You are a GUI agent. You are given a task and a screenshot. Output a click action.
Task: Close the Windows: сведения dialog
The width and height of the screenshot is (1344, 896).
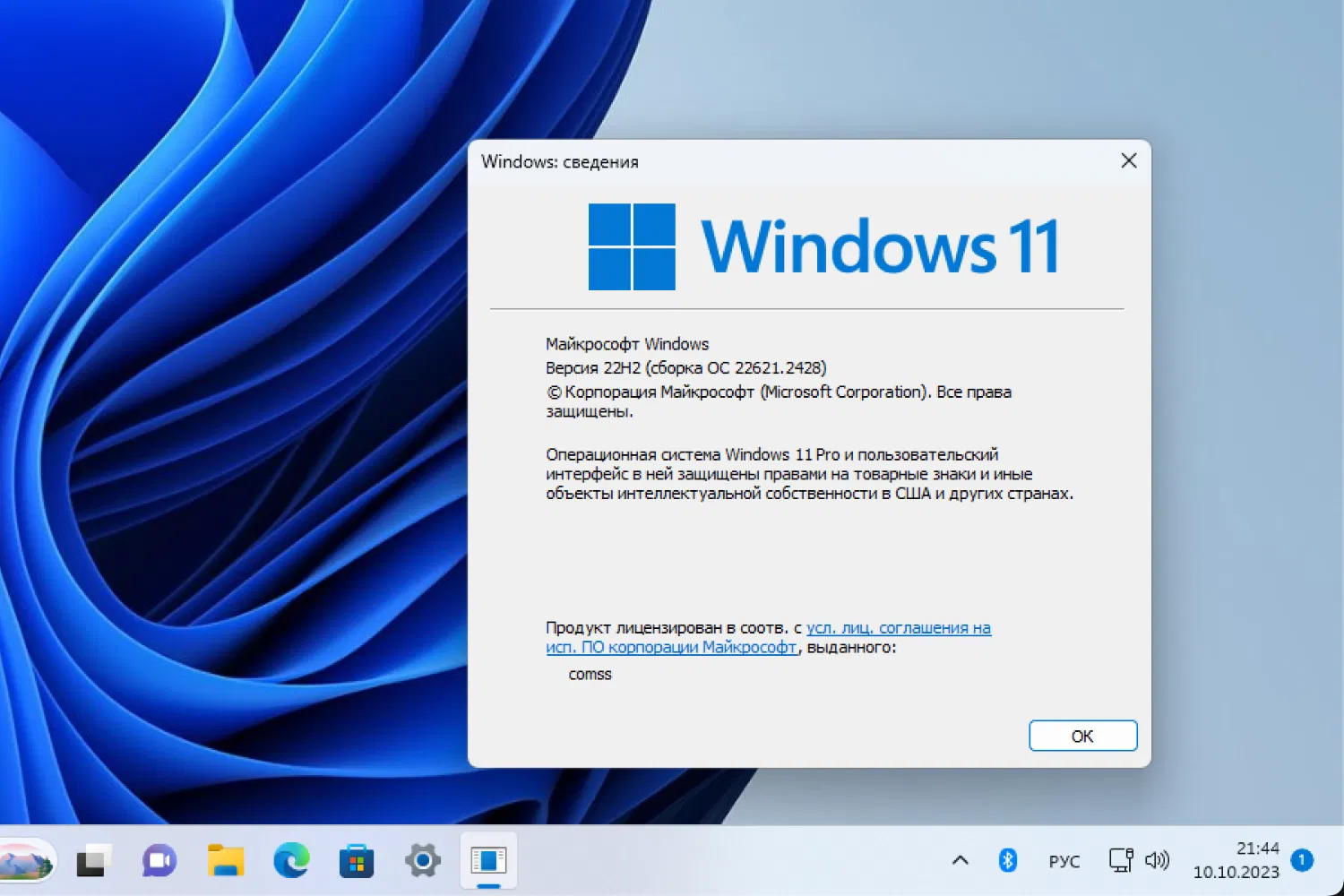1128,160
